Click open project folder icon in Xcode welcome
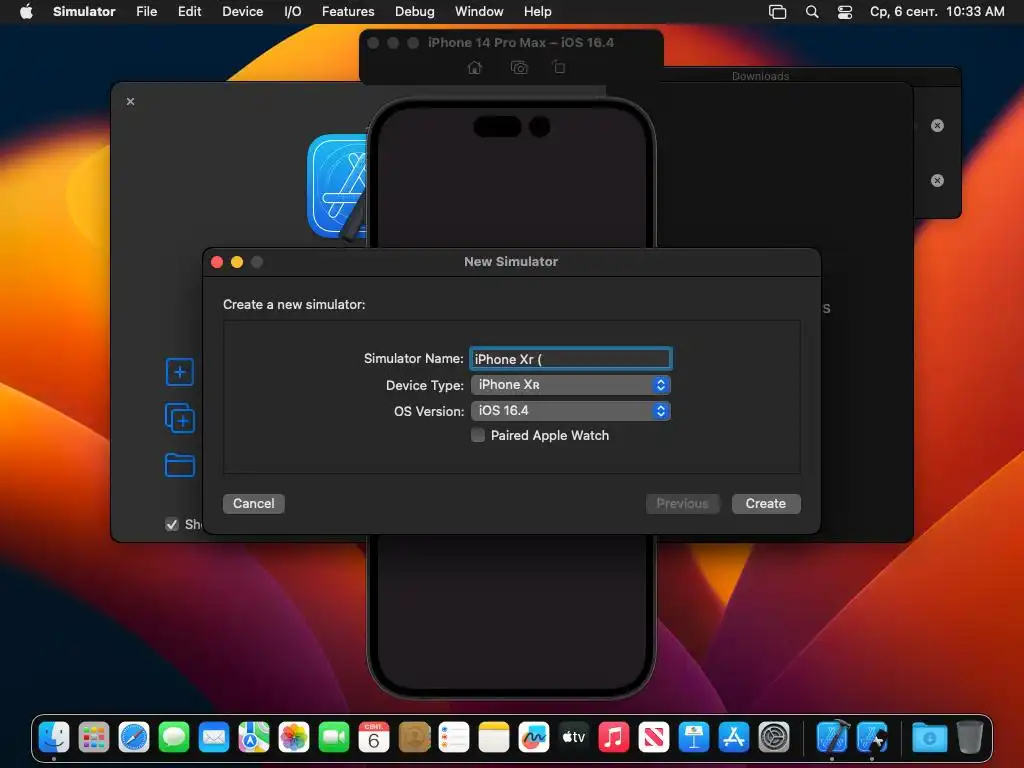The width and height of the screenshot is (1024, 768). click(x=180, y=465)
